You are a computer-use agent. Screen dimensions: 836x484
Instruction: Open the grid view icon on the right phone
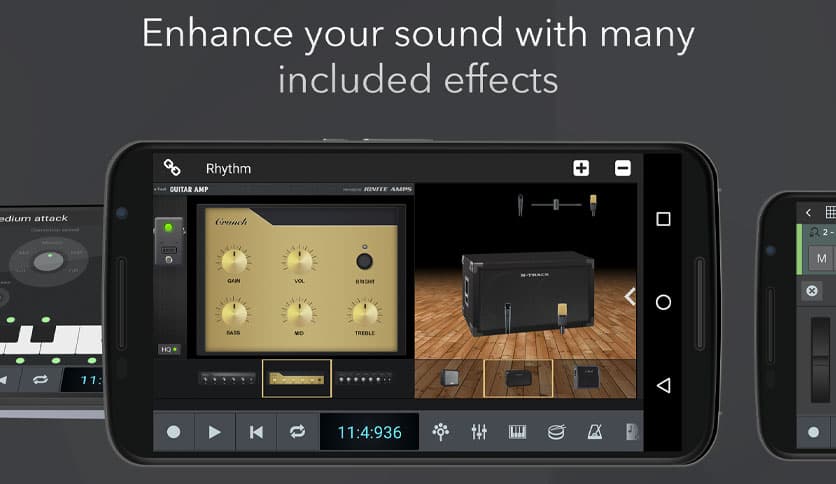pos(831,212)
